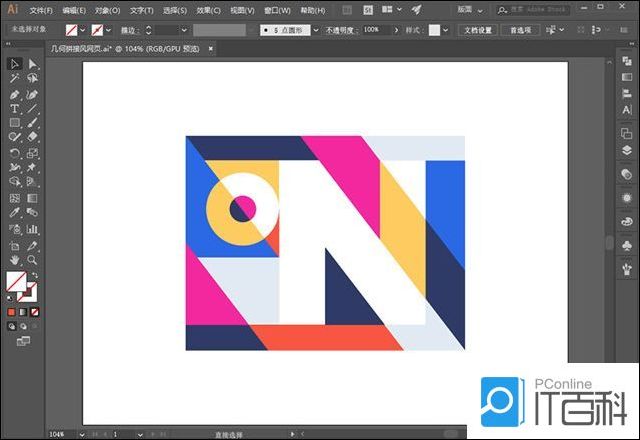
Task: Open the 5 点圆形 brush dropdown
Action: (x=315, y=30)
